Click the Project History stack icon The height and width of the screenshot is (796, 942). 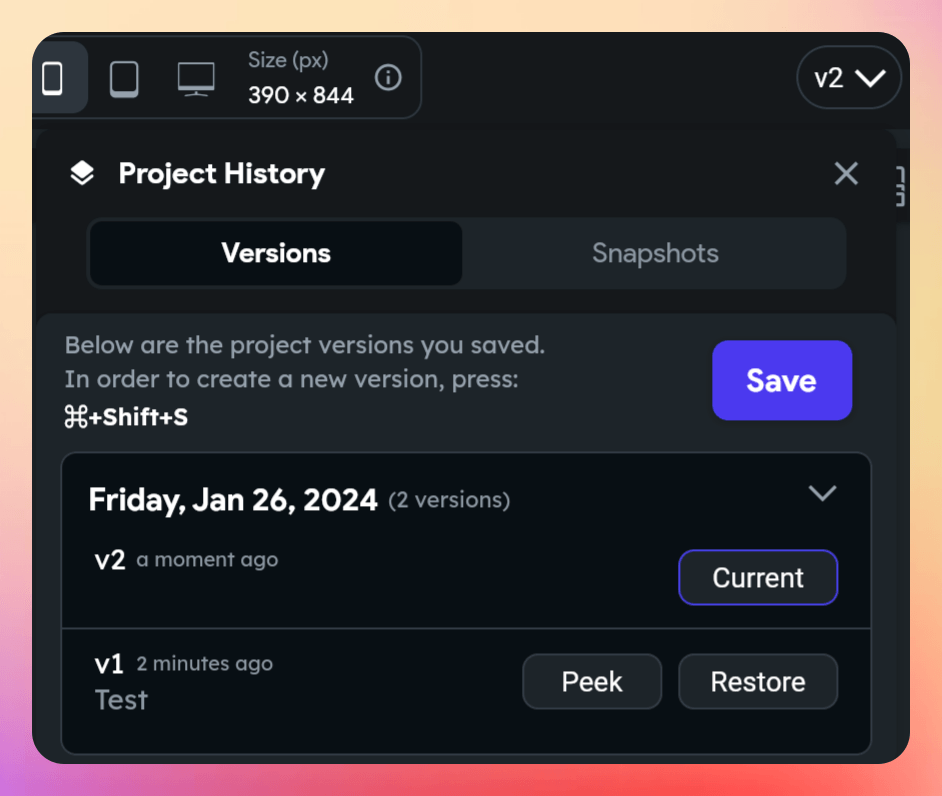pos(80,173)
